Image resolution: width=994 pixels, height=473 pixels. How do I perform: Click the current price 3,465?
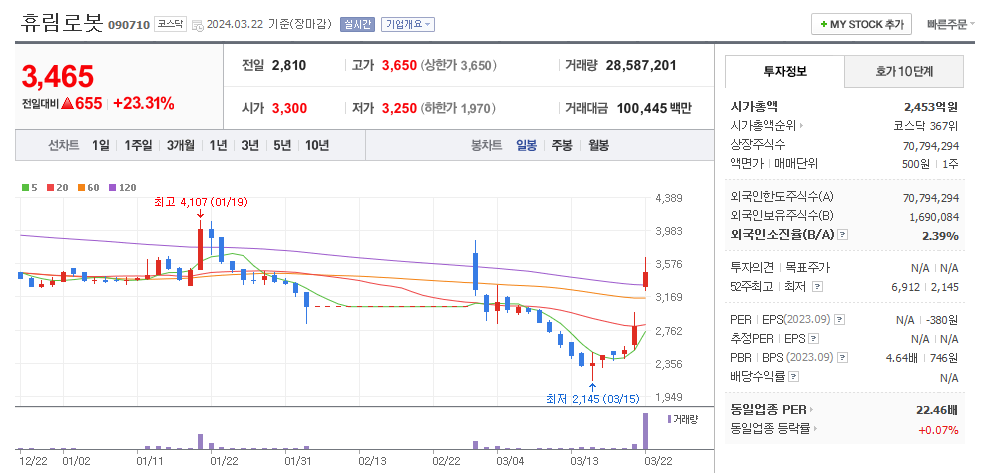(x=58, y=76)
